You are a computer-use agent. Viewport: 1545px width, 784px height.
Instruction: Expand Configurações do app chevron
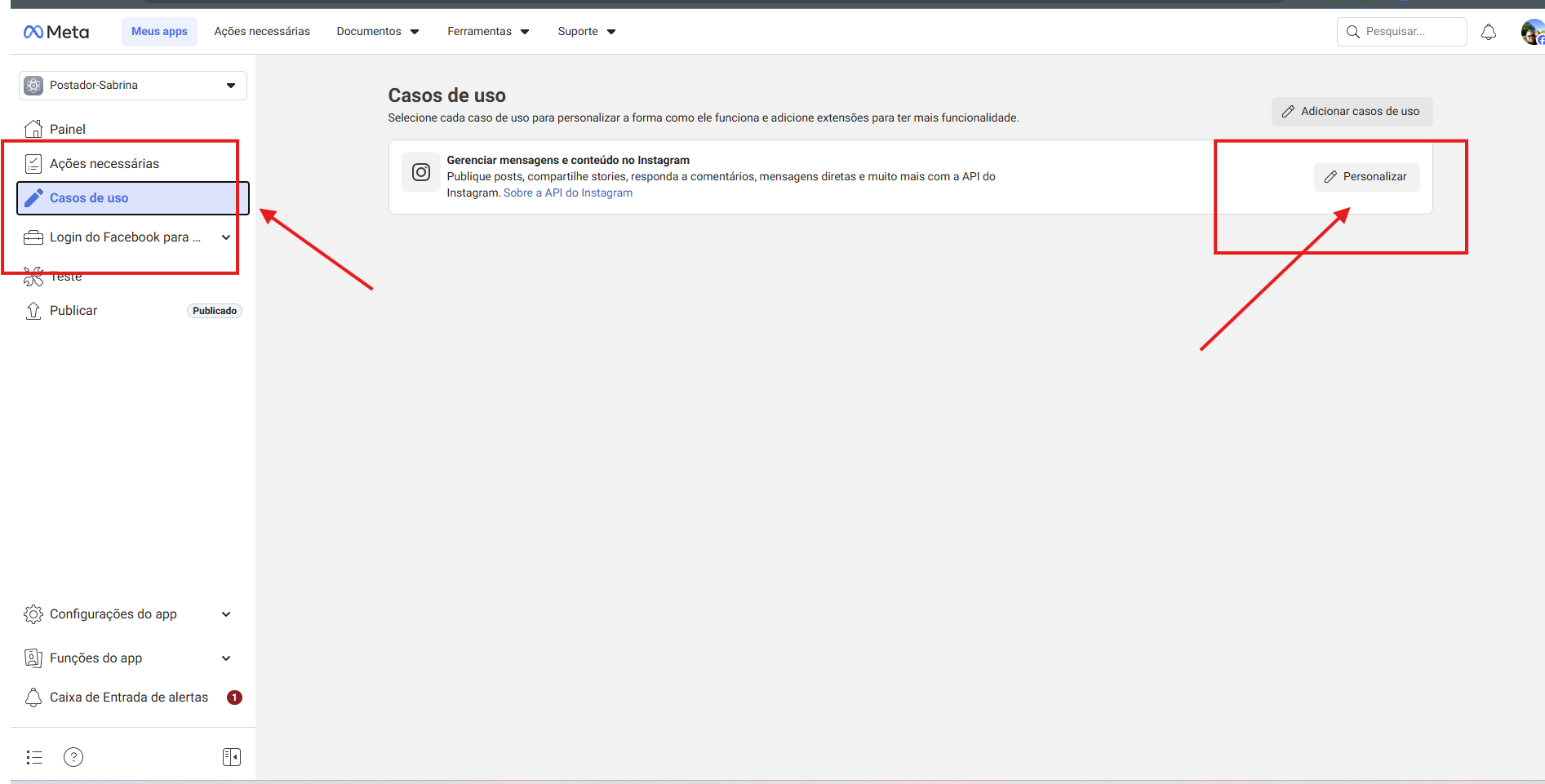click(x=226, y=614)
